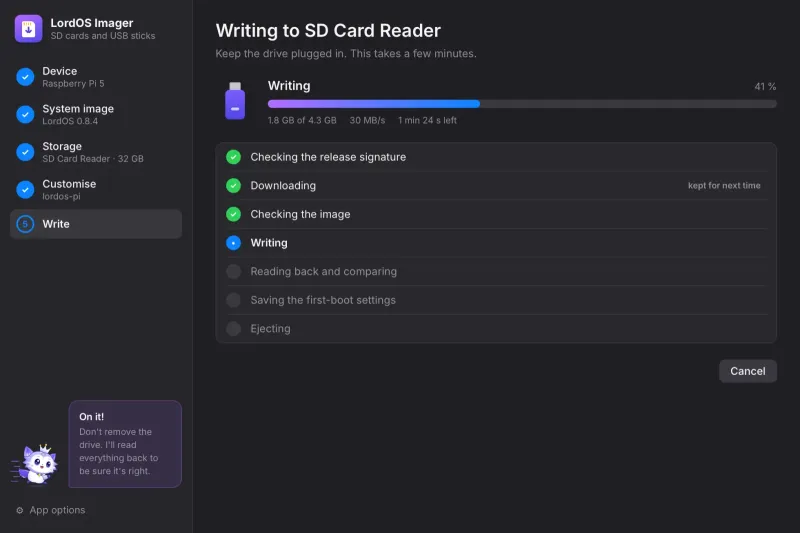Click 'Reading back and comparing' row text

pos(323,271)
